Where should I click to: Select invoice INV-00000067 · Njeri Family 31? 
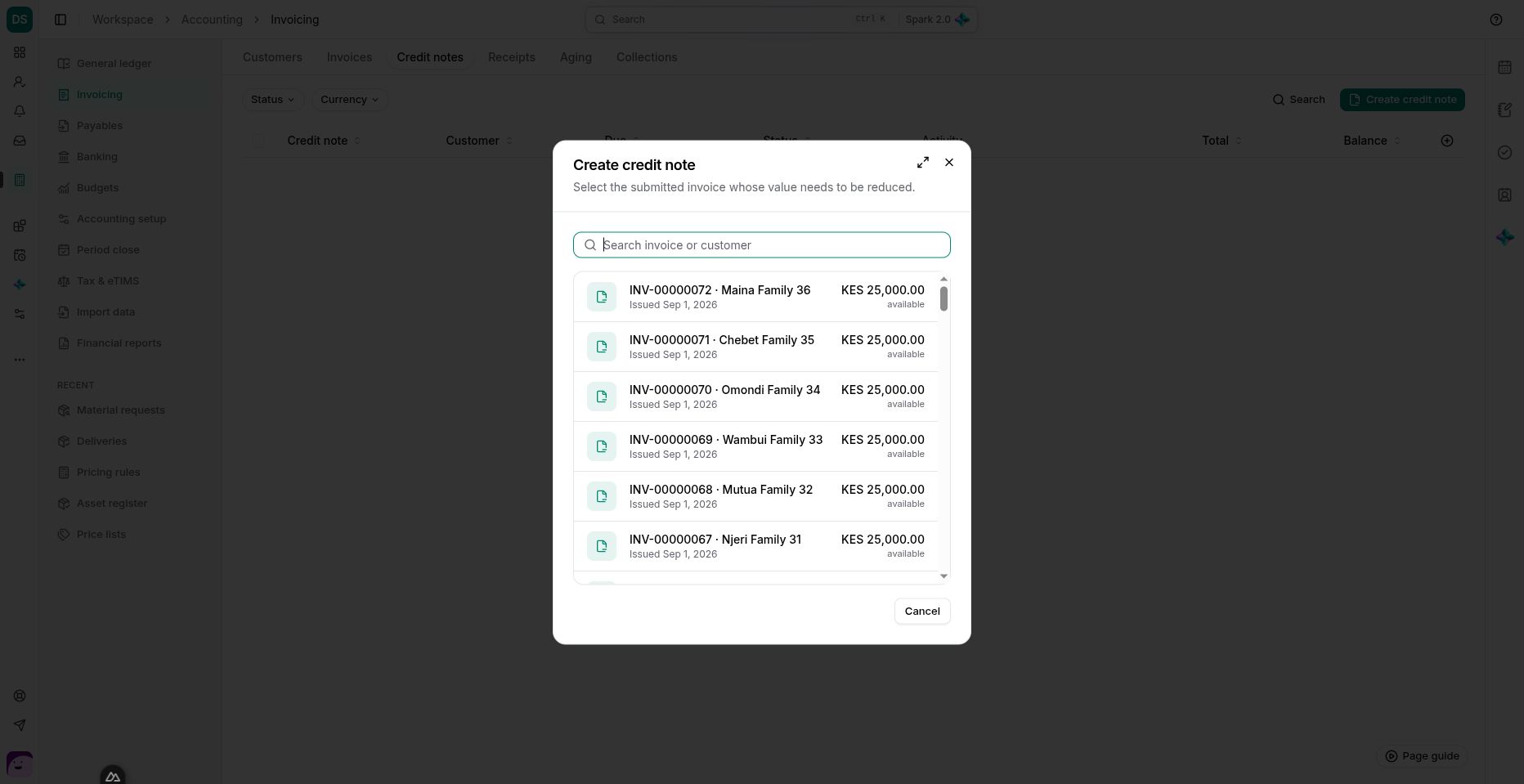[x=755, y=546]
